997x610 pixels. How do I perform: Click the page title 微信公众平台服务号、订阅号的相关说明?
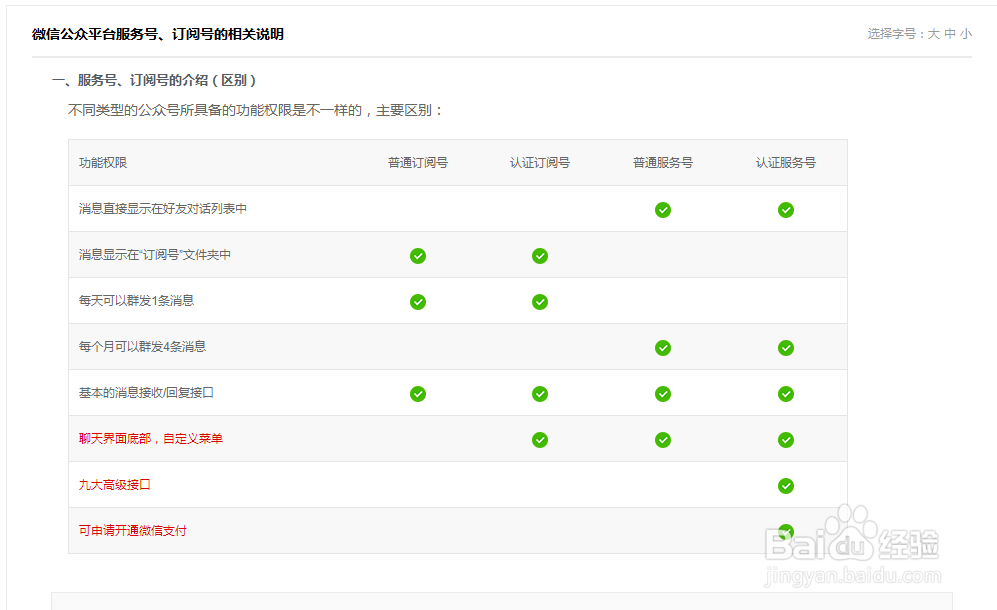click(x=158, y=34)
